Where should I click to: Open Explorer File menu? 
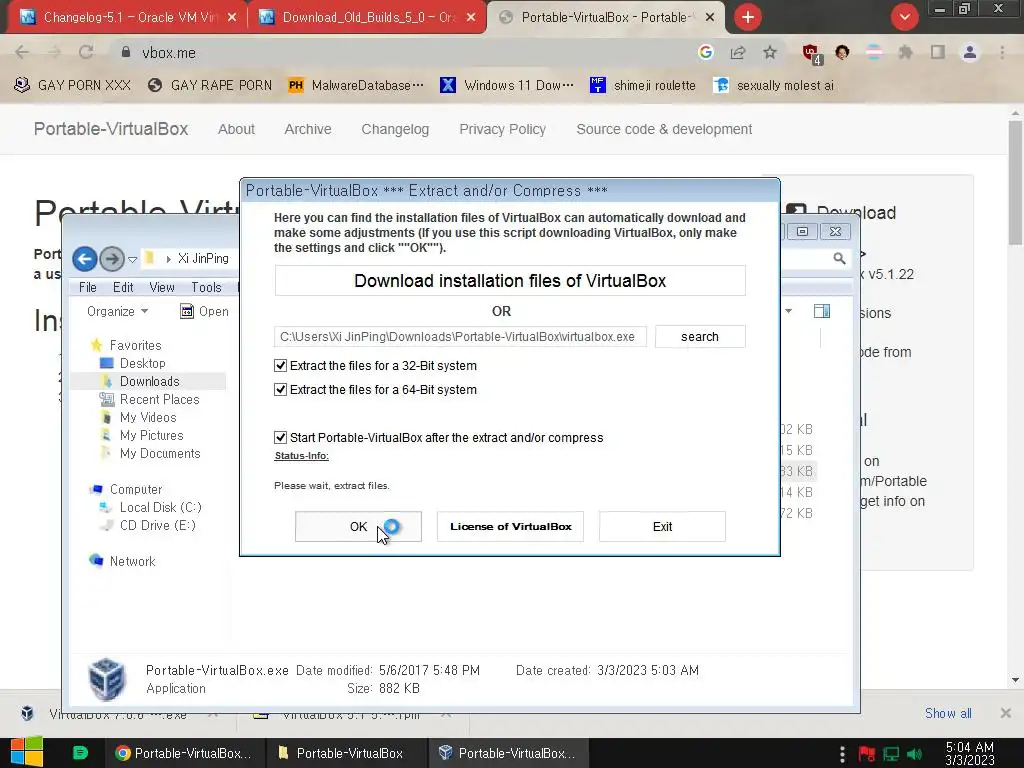(88, 287)
